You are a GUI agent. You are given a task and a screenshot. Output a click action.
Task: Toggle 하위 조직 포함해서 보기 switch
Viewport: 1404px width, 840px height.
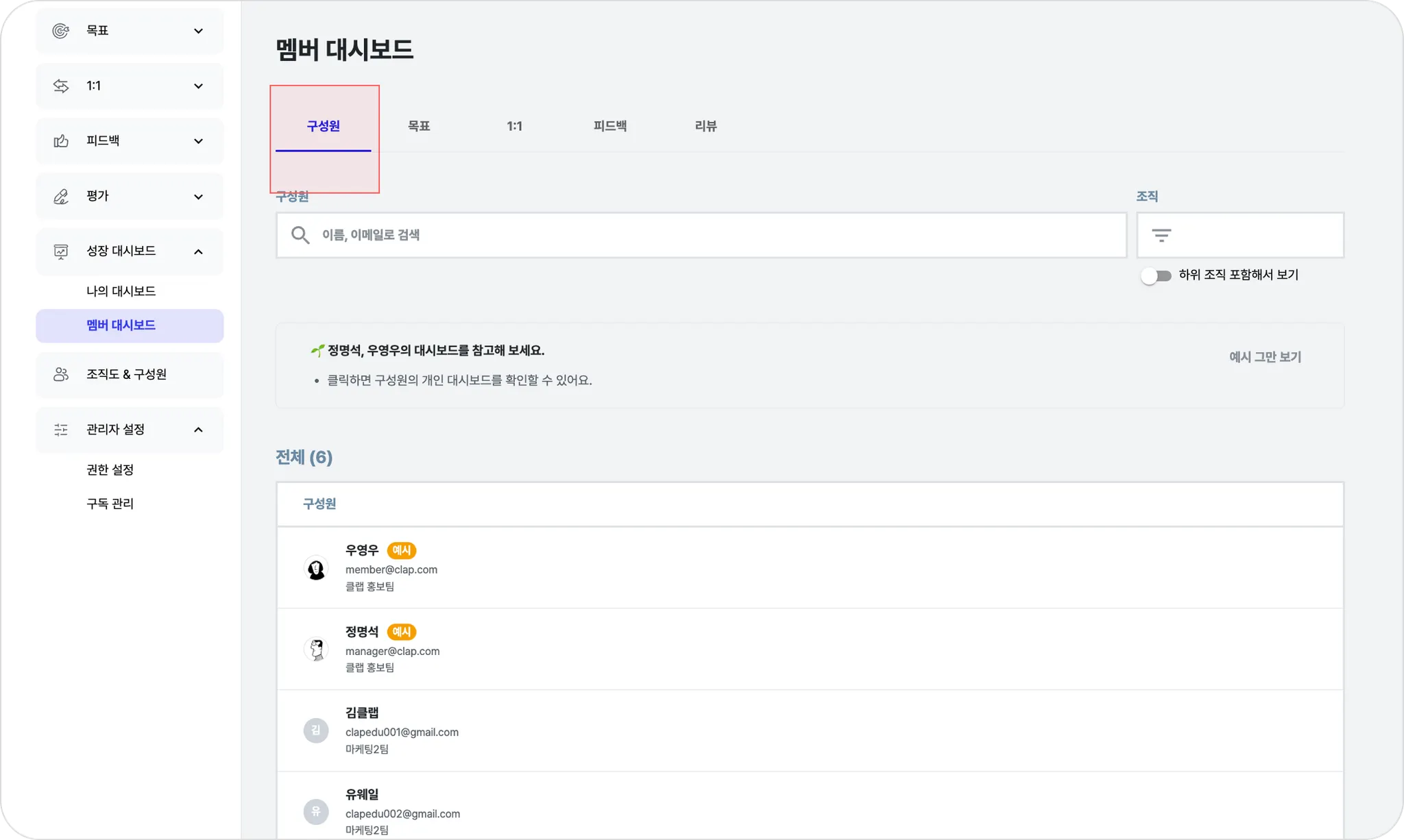(x=1156, y=276)
